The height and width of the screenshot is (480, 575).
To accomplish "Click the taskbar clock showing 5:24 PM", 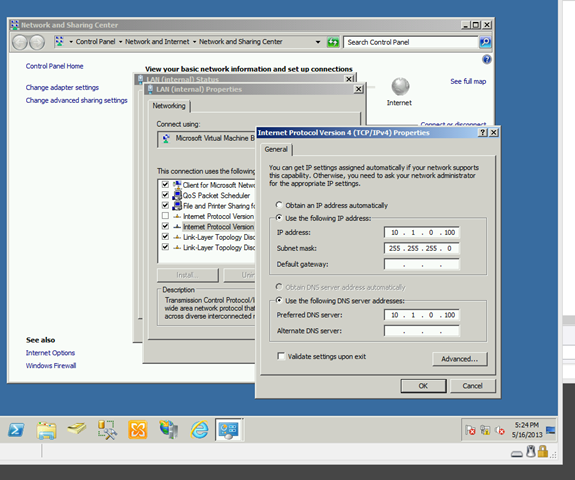I will 527,430.
